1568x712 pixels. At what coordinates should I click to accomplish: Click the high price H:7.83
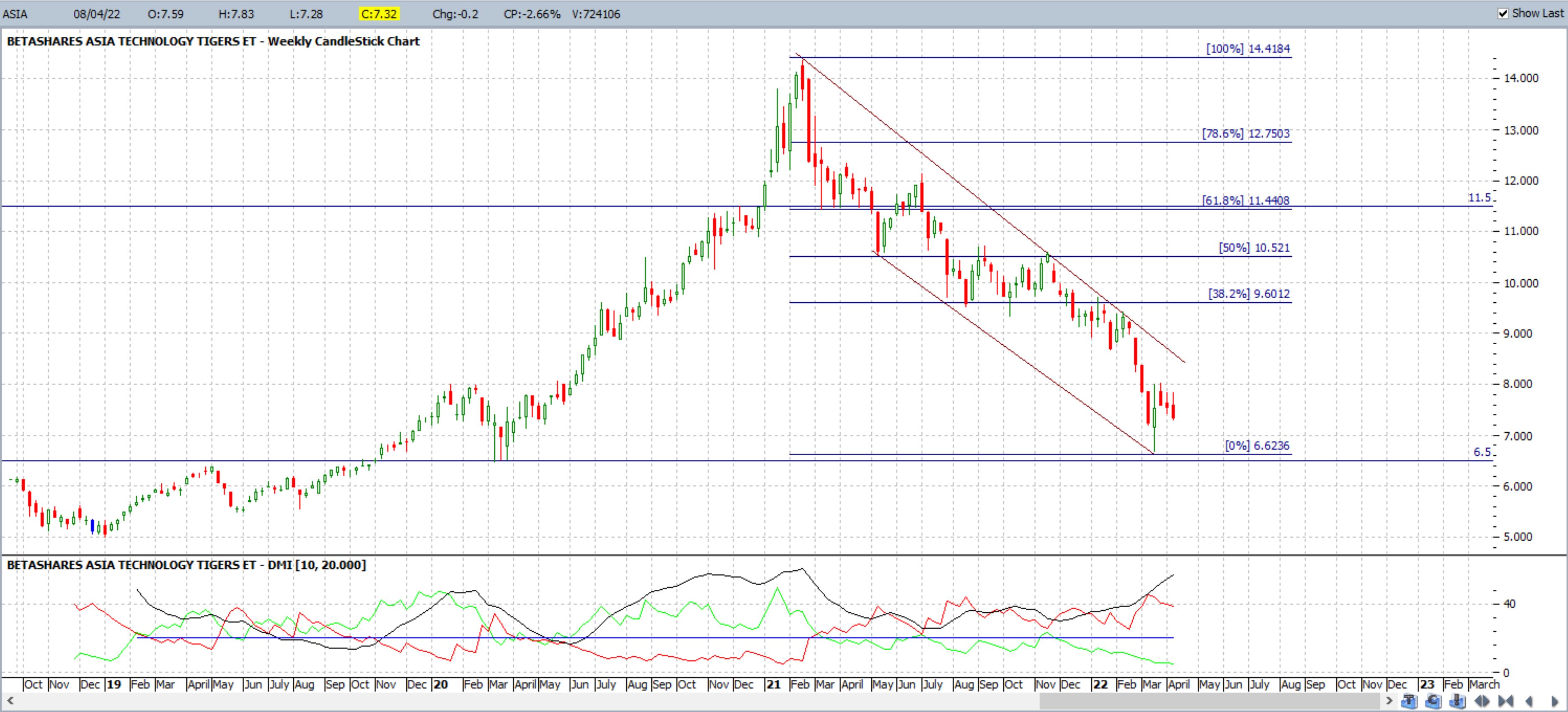click(236, 14)
